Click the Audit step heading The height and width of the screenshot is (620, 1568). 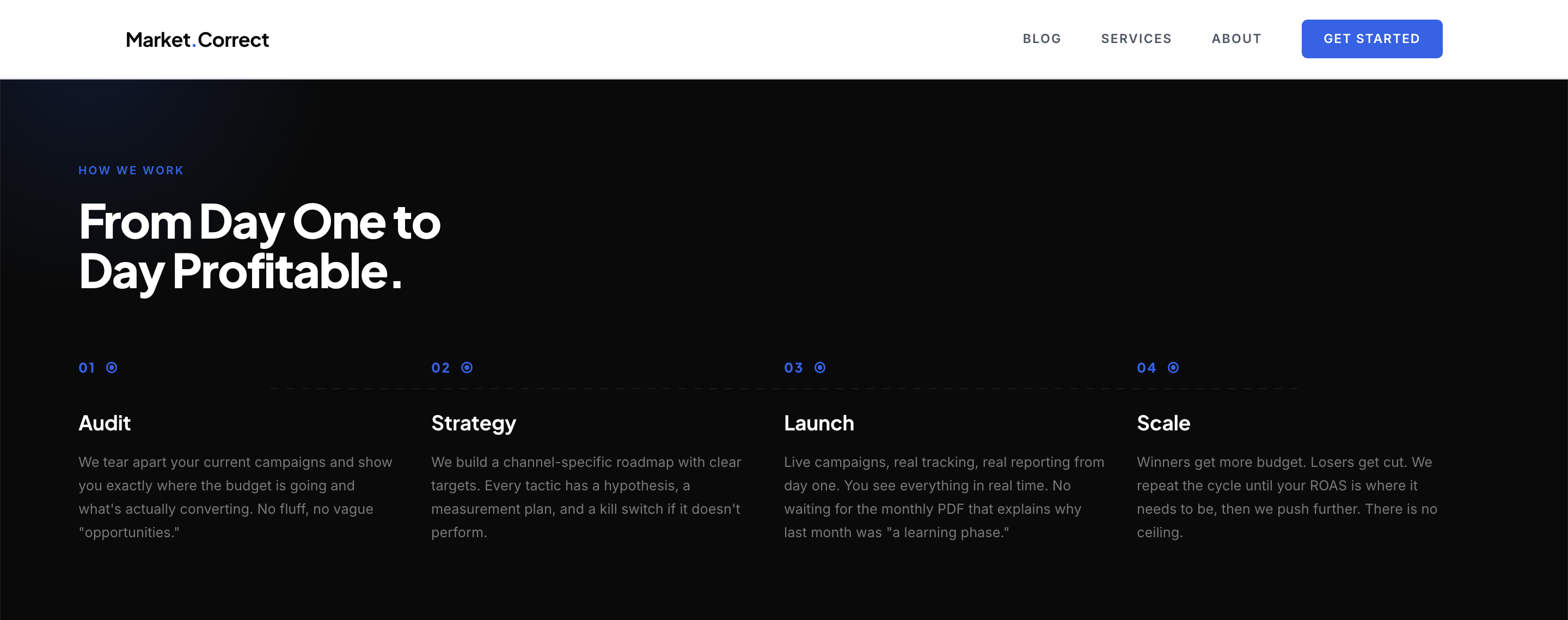105,423
